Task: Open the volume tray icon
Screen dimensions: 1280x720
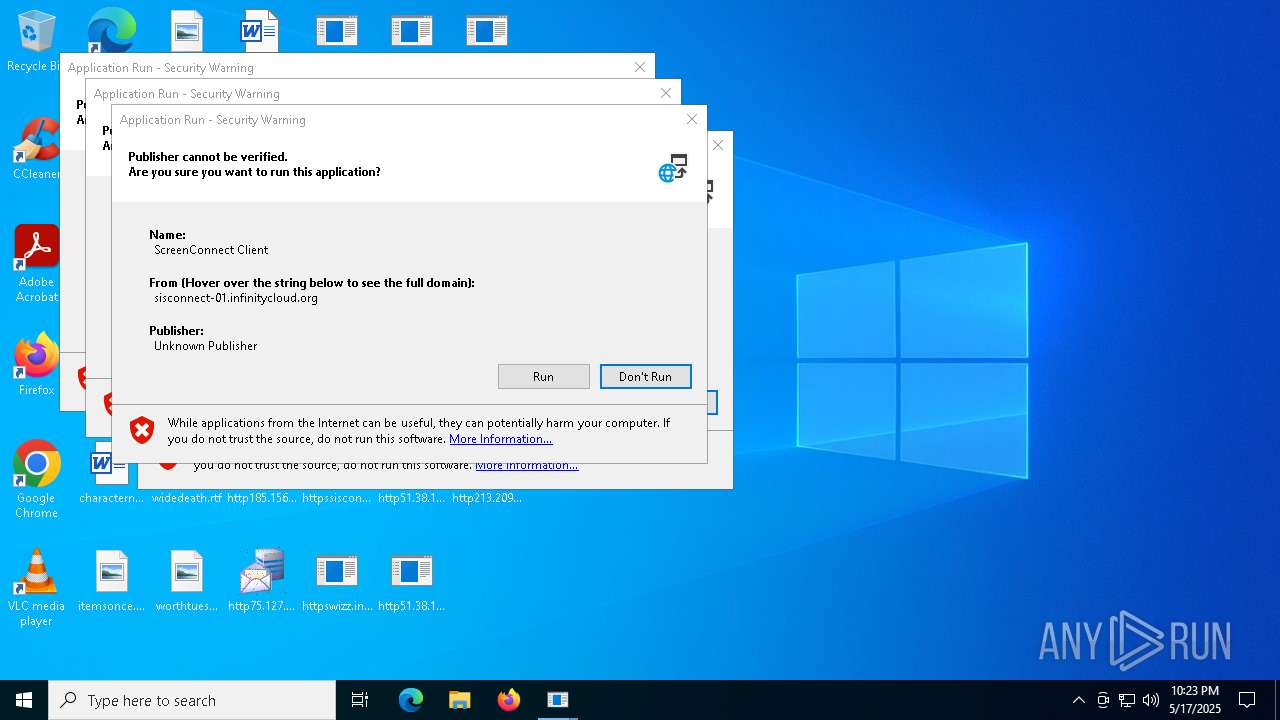Action: coord(1151,700)
